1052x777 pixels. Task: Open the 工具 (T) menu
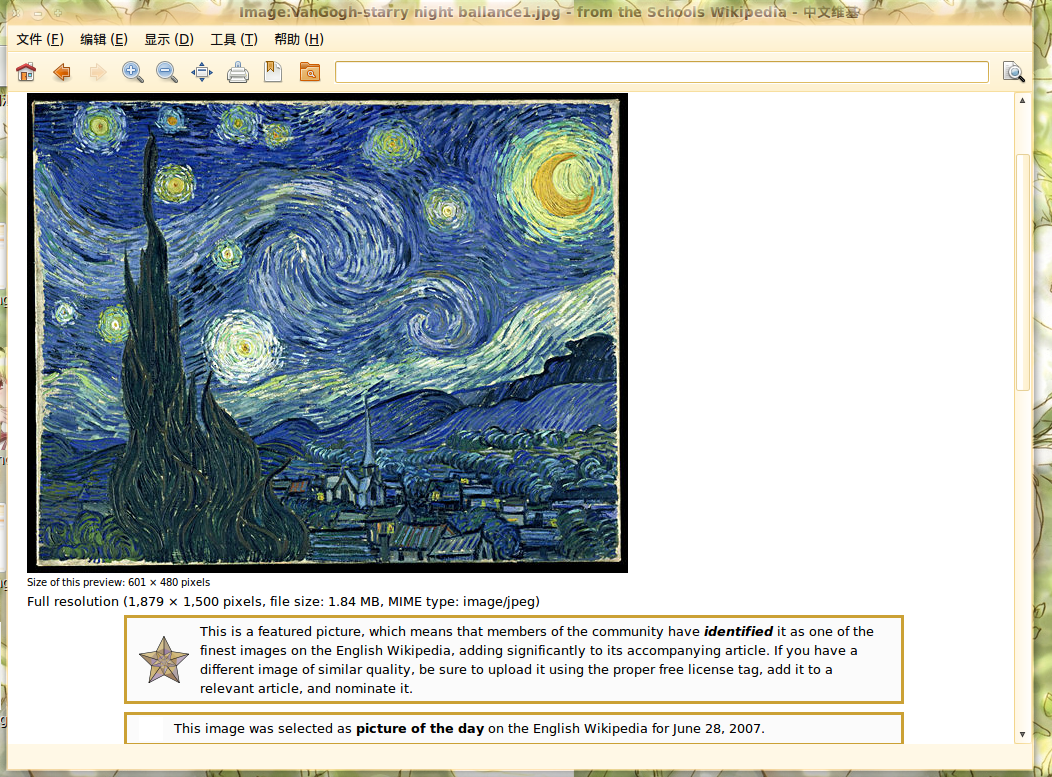point(234,40)
